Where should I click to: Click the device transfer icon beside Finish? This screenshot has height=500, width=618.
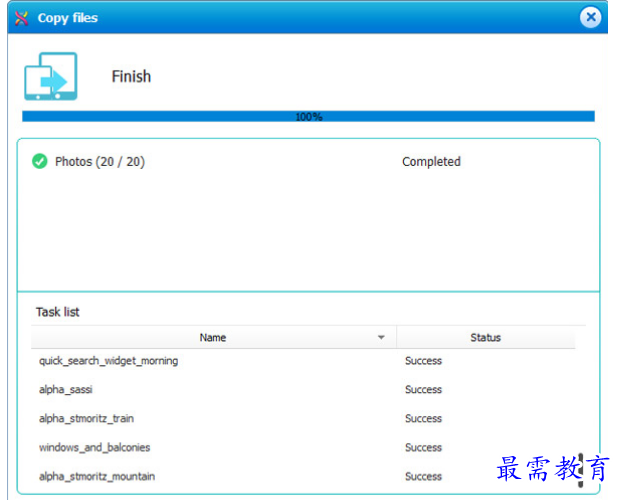50,77
